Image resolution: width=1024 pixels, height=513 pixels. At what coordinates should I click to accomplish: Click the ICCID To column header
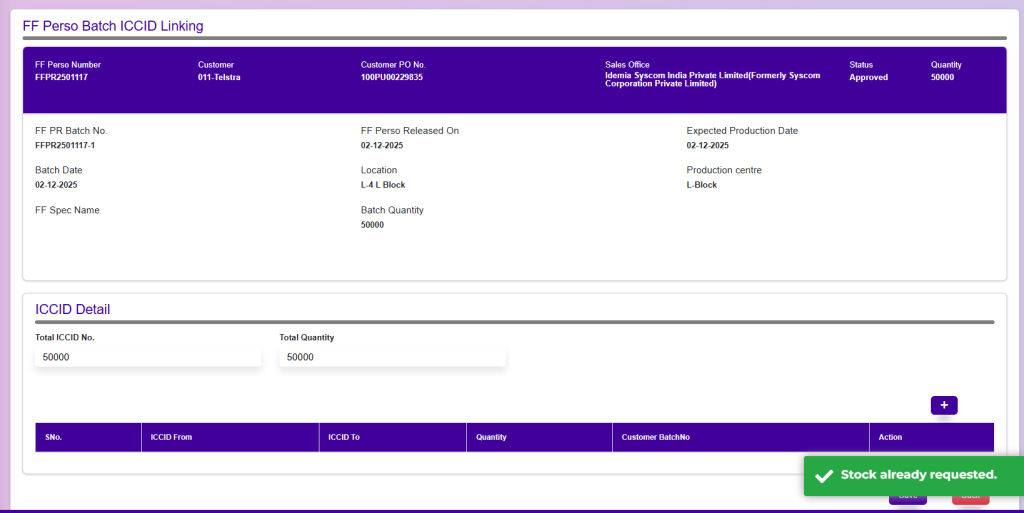343,437
